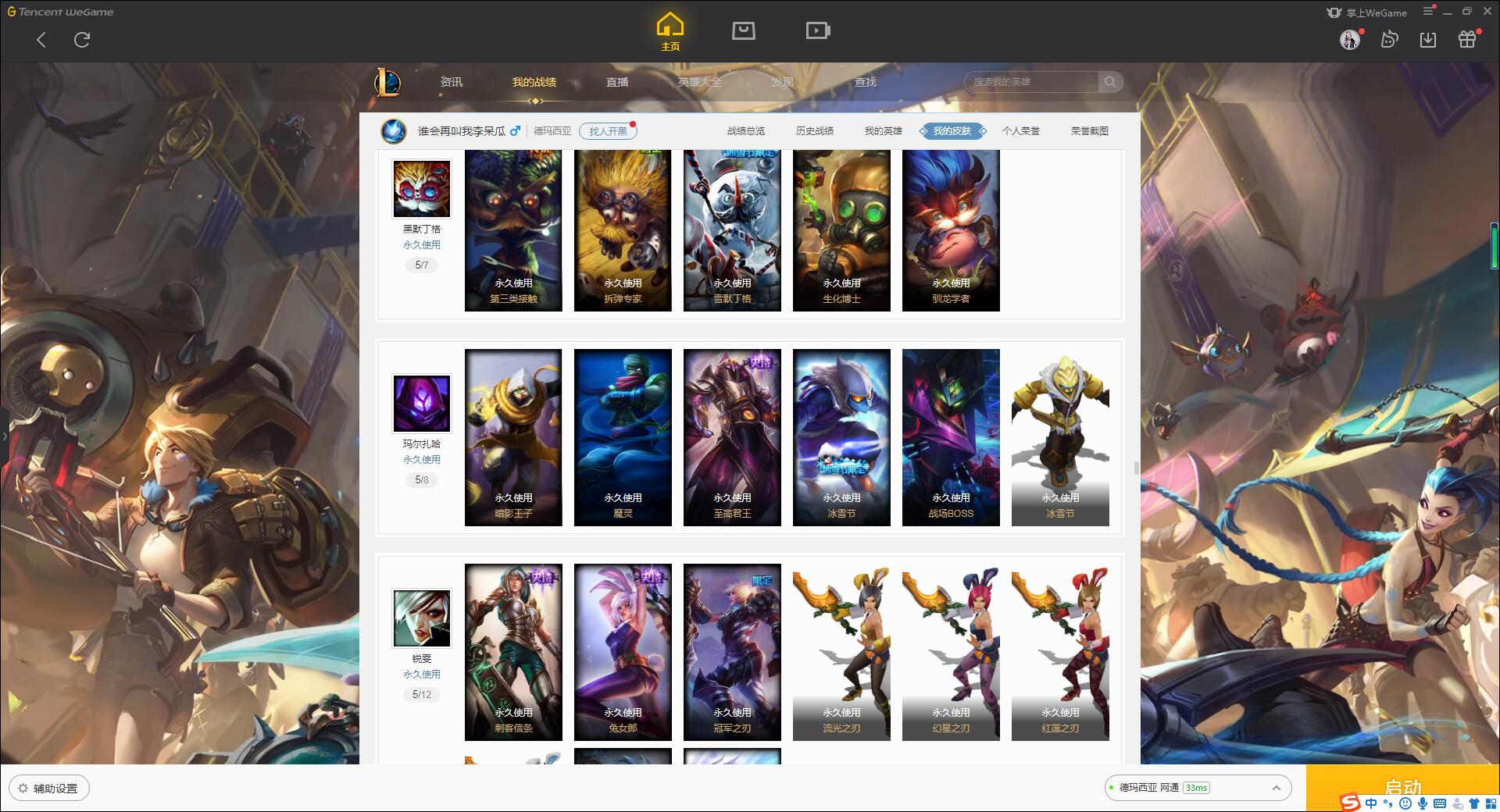Toggle the 中 Chinese input mode indicator
This screenshot has width=1500, height=812.
(x=1371, y=803)
